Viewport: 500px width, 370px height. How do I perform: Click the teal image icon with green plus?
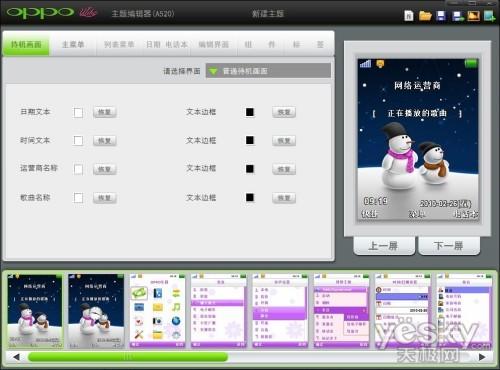point(489,16)
